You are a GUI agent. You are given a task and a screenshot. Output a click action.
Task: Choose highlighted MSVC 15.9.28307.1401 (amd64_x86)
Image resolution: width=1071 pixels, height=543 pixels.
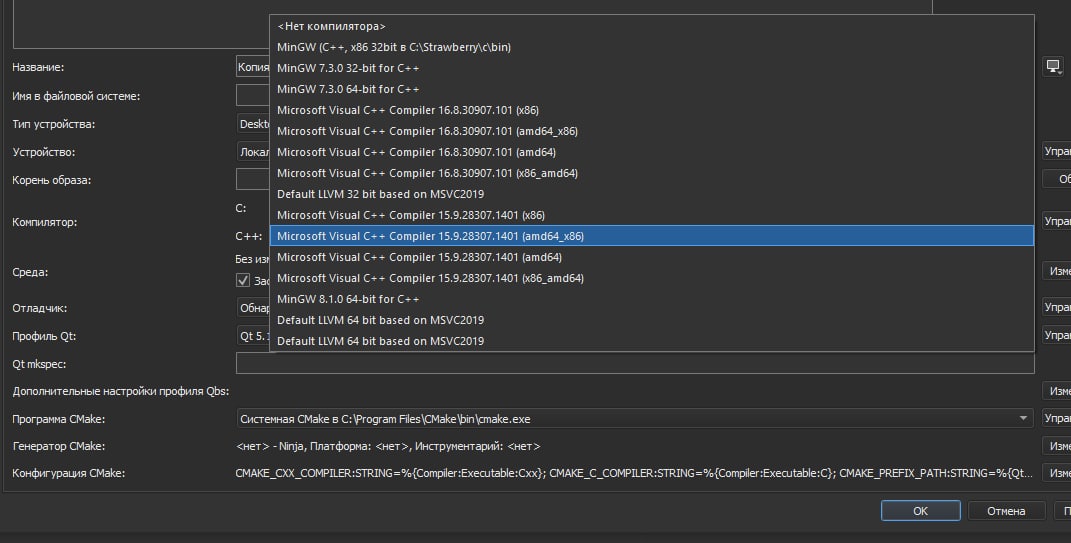tap(652, 236)
